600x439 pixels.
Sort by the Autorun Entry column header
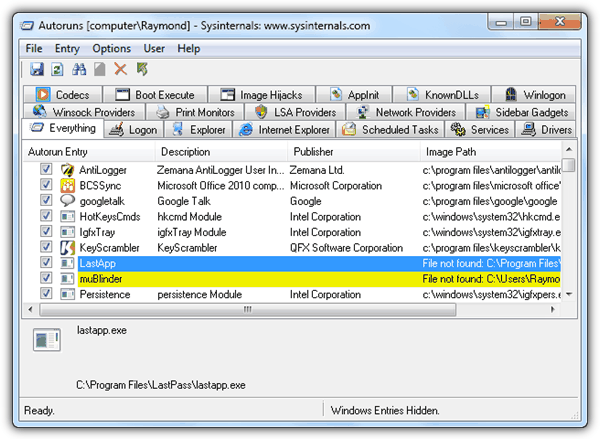pos(89,152)
